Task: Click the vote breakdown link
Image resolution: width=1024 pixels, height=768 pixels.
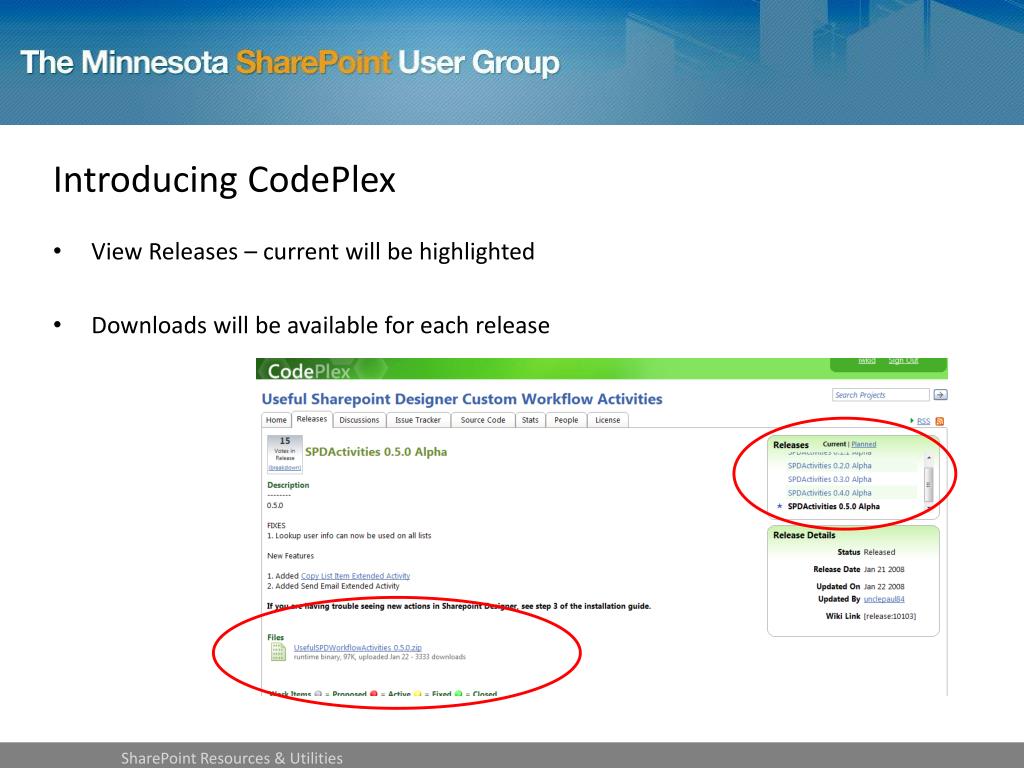Action: [x=285, y=468]
